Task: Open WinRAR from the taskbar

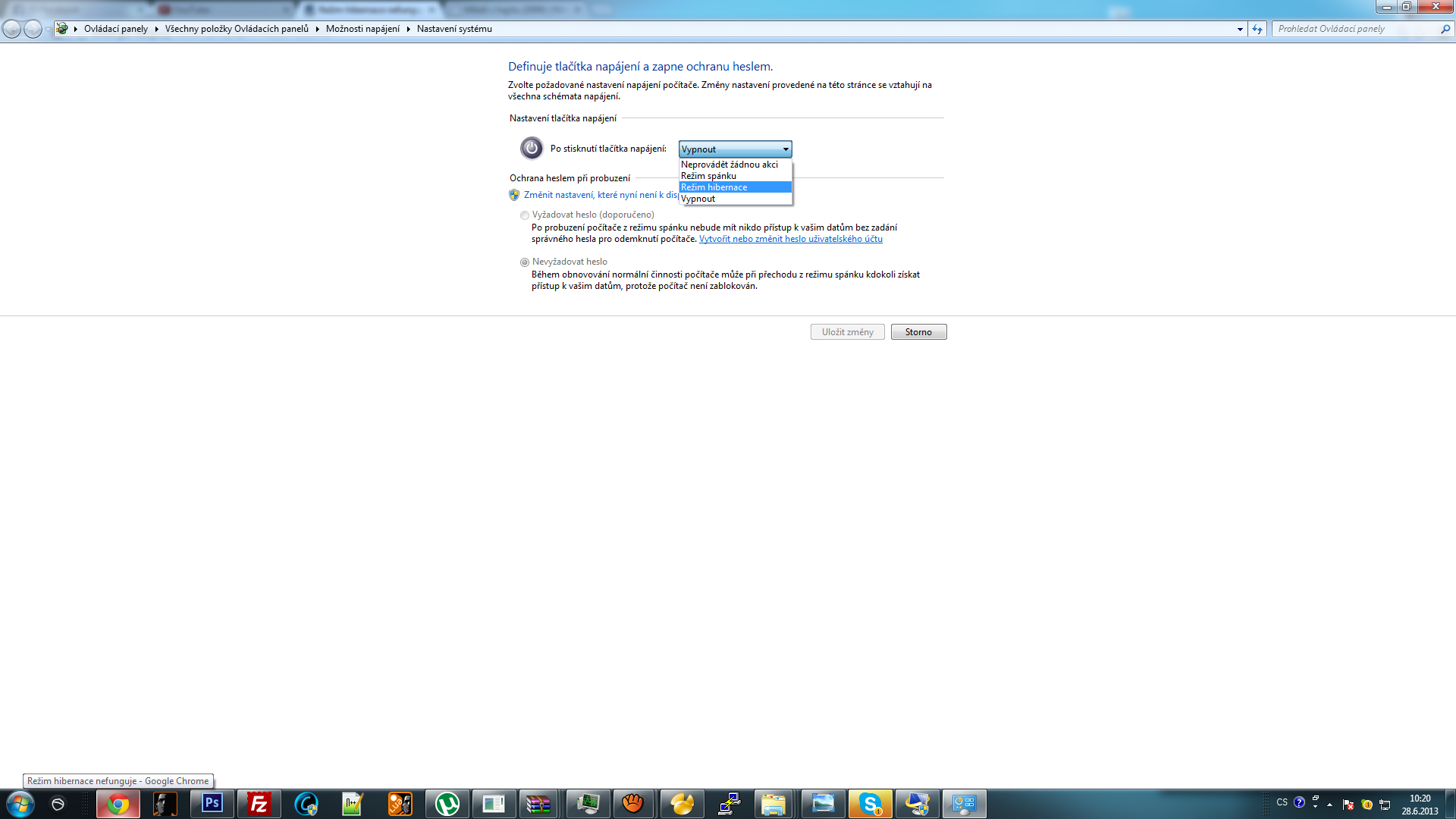Action: coord(538,804)
